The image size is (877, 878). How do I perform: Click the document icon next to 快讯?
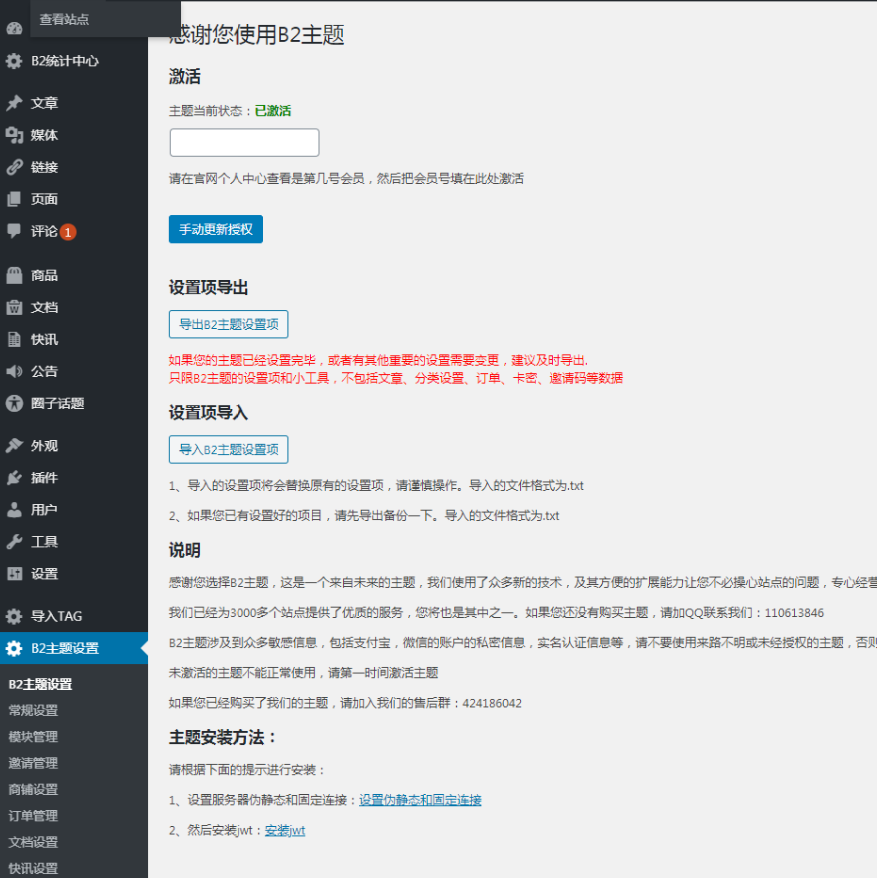(x=14, y=339)
